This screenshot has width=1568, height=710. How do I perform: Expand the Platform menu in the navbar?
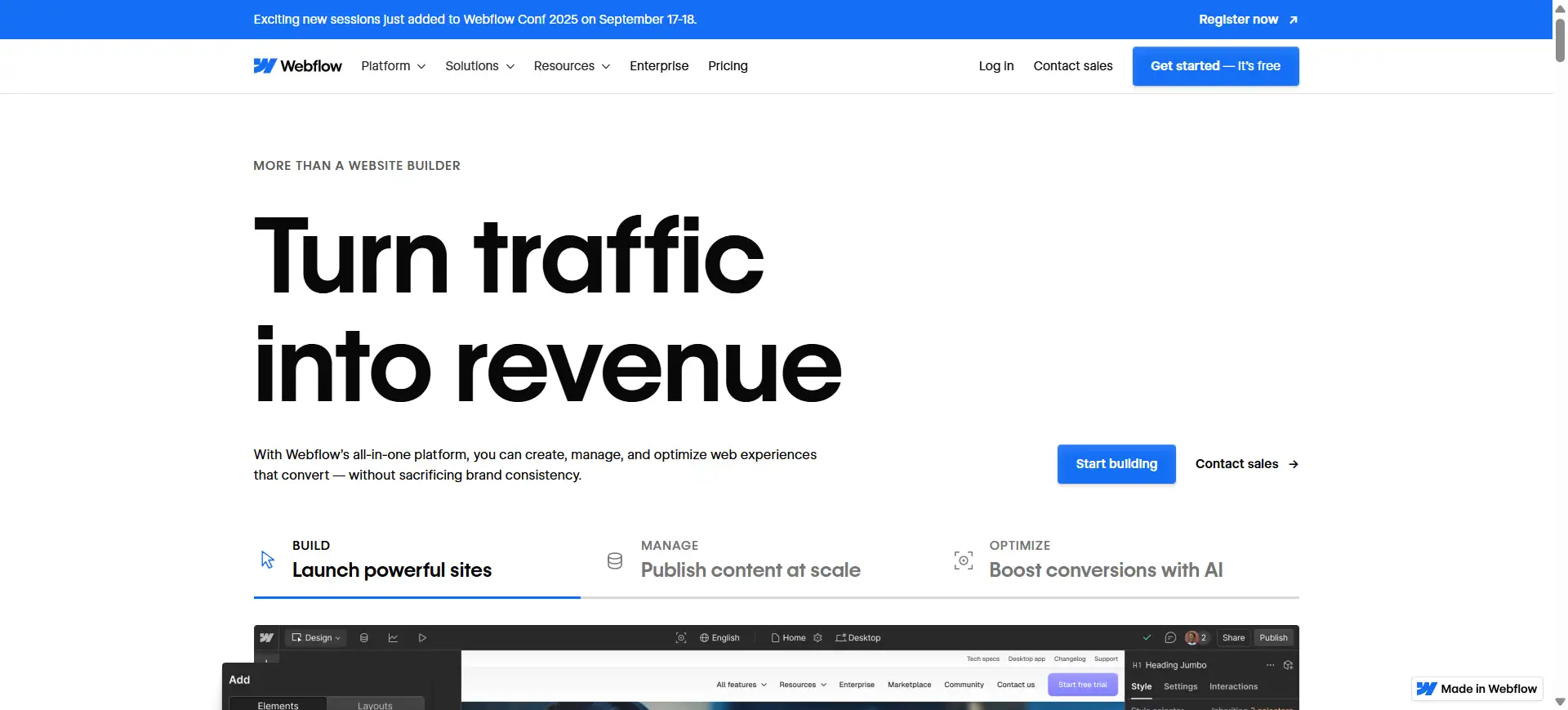(394, 66)
